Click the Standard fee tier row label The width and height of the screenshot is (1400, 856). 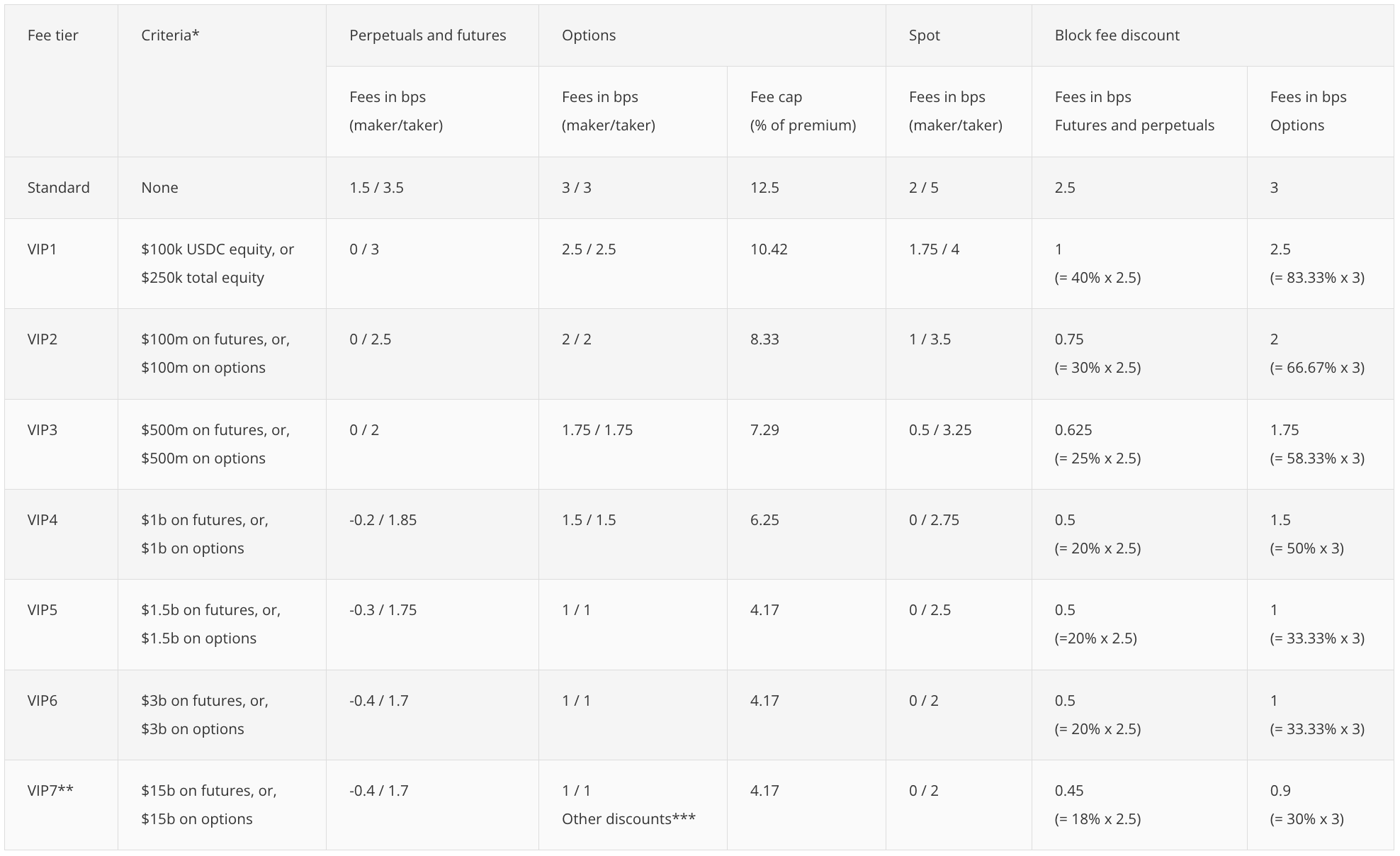(x=58, y=188)
